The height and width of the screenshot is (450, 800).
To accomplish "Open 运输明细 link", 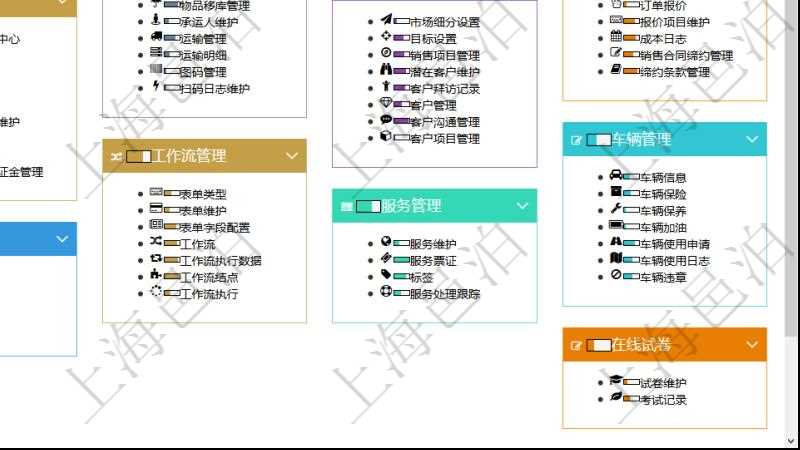I will point(203,55).
